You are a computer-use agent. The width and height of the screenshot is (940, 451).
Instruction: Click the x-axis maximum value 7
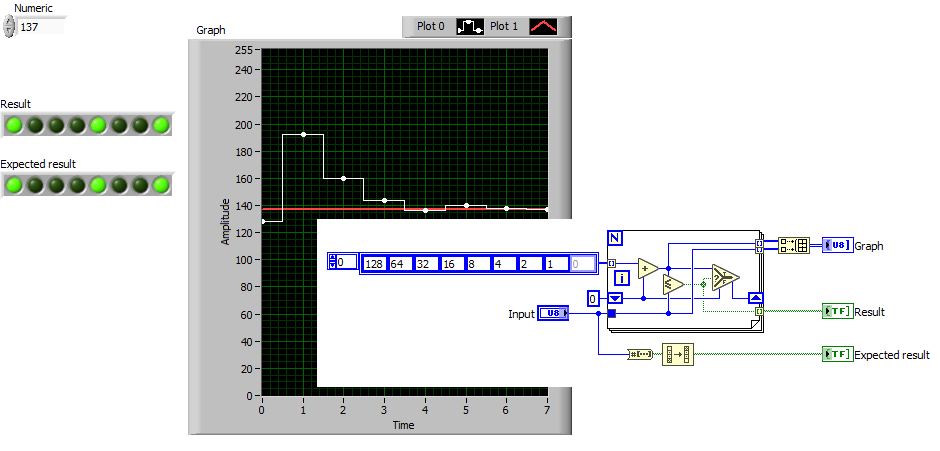pos(548,410)
